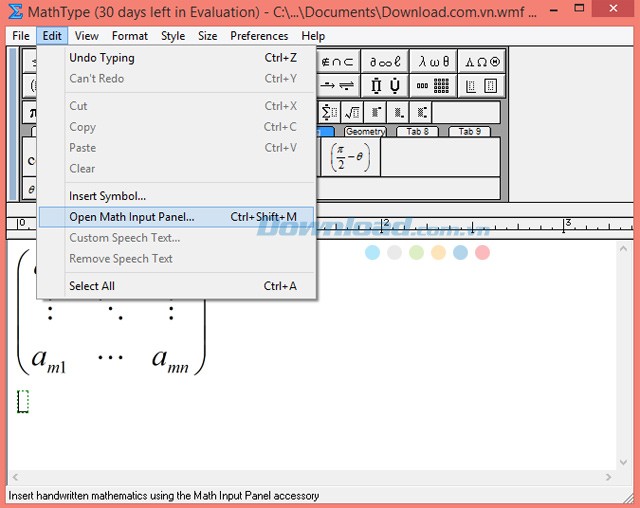Switch to the Geometry tab
The height and width of the screenshot is (508, 640).
point(365,131)
